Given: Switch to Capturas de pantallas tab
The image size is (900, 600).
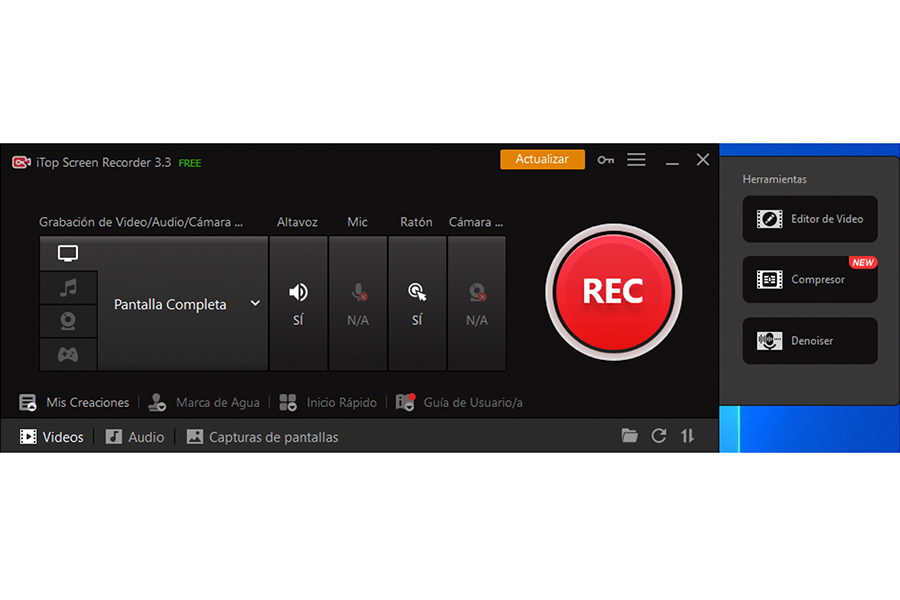Looking at the screenshot, I should tap(262, 437).
